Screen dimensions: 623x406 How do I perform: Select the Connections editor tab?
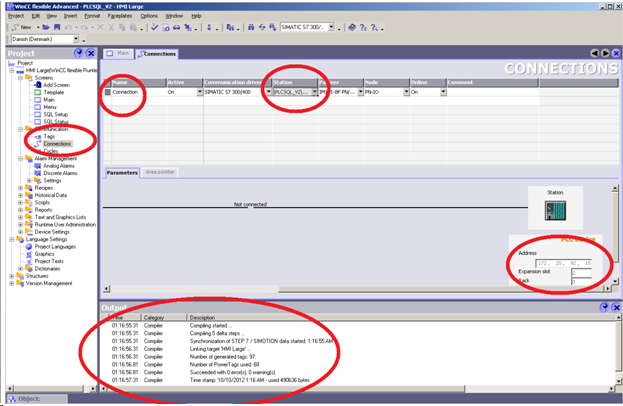(x=157, y=54)
